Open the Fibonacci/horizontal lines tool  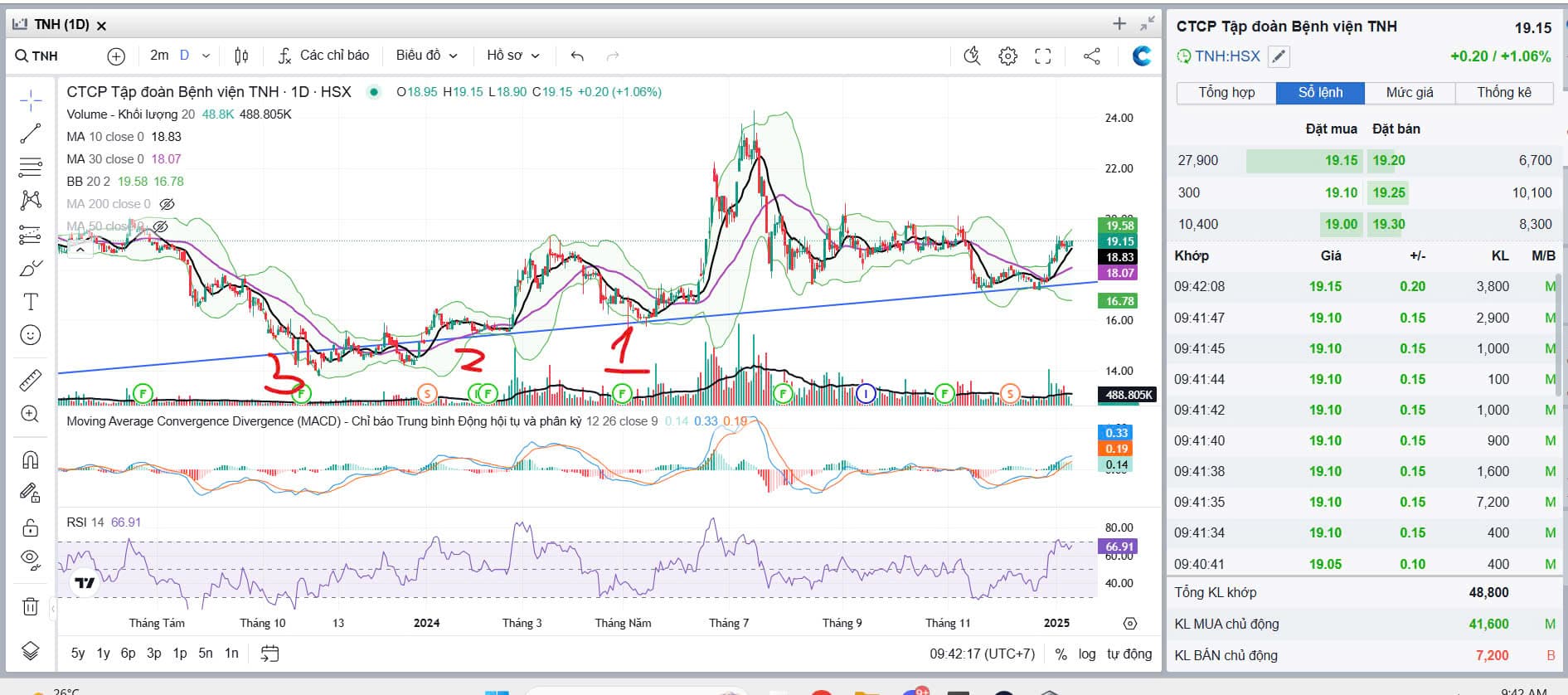click(31, 167)
